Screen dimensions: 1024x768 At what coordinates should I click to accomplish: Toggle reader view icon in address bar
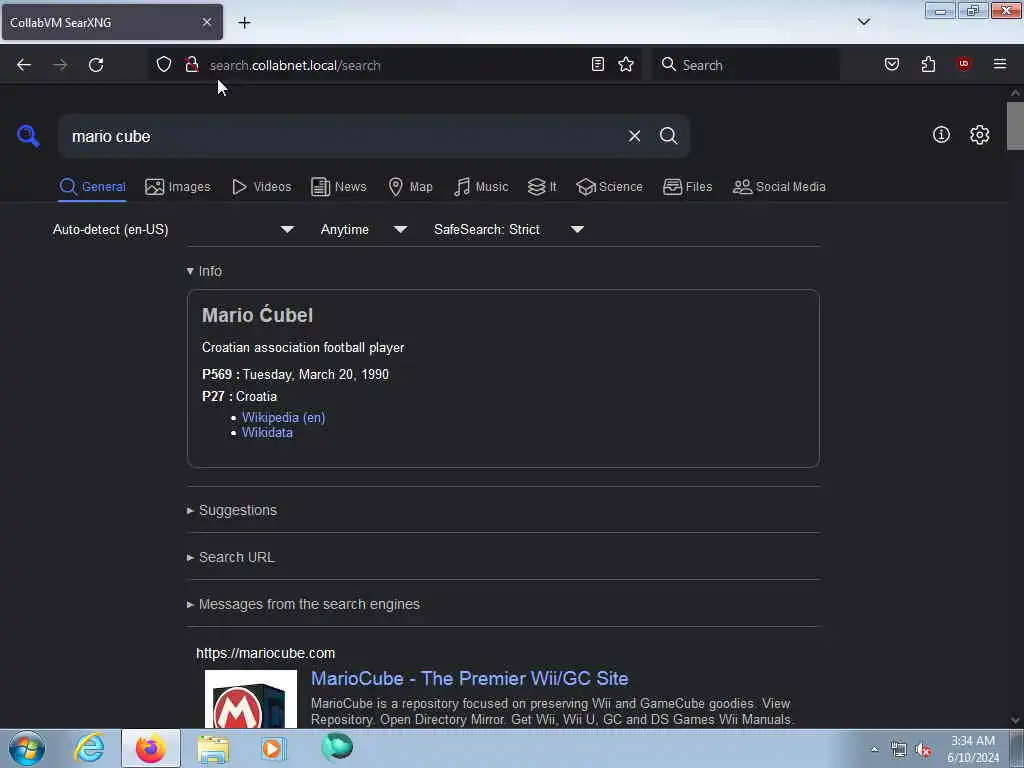click(598, 64)
